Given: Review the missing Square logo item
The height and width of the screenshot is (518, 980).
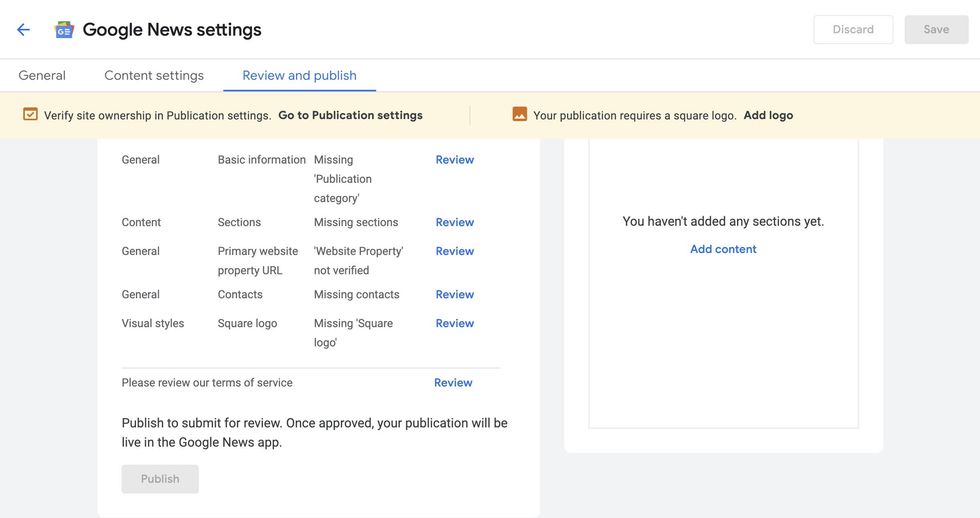Looking at the screenshot, I should pyautogui.click(x=454, y=323).
